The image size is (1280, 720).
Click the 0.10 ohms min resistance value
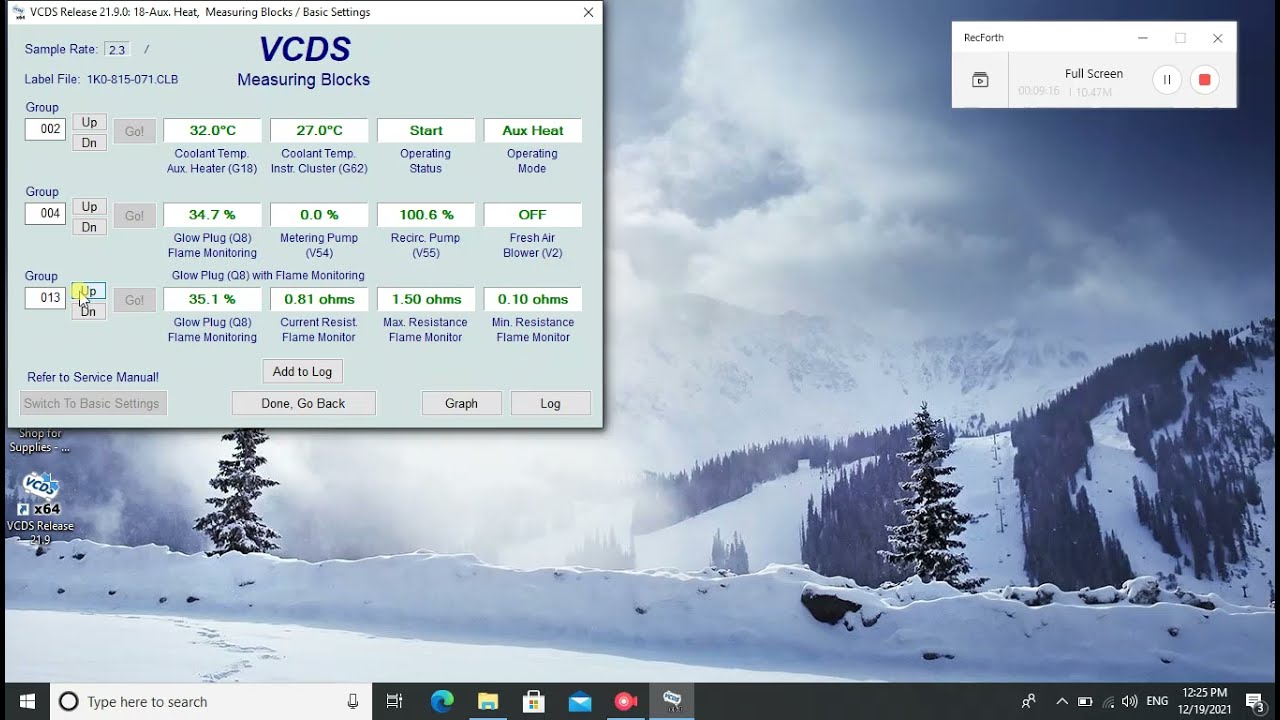[532, 299]
